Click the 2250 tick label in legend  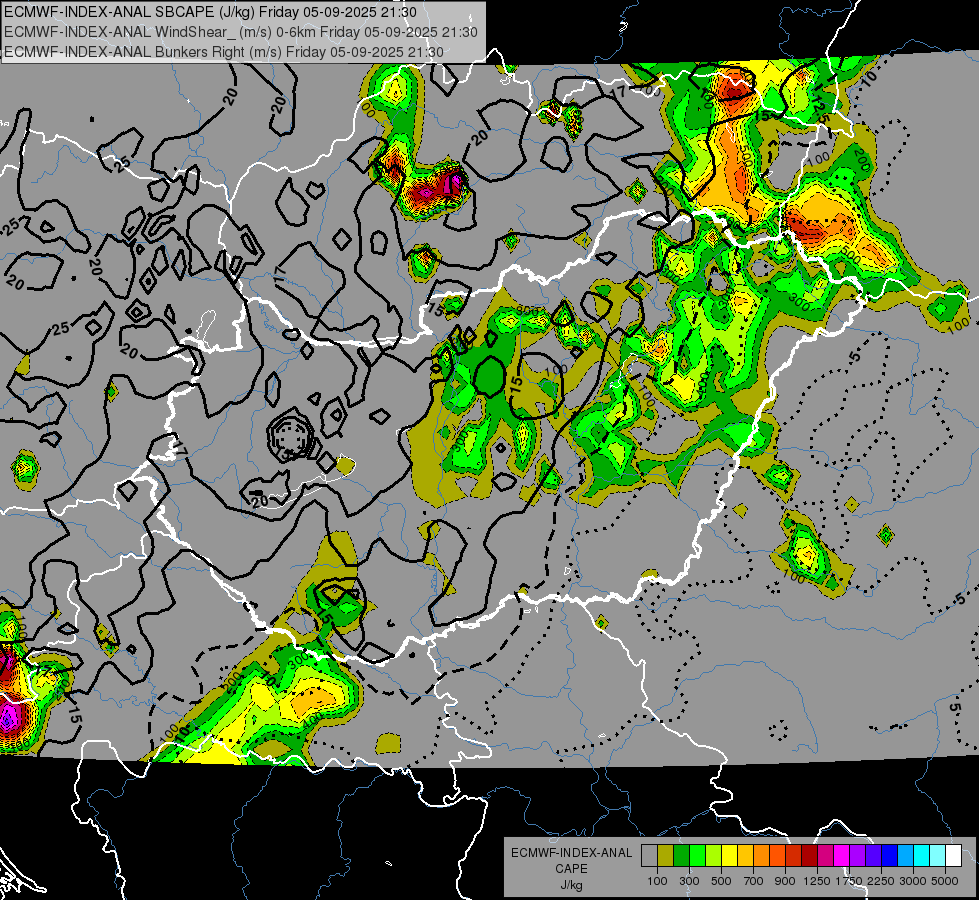(x=882, y=881)
